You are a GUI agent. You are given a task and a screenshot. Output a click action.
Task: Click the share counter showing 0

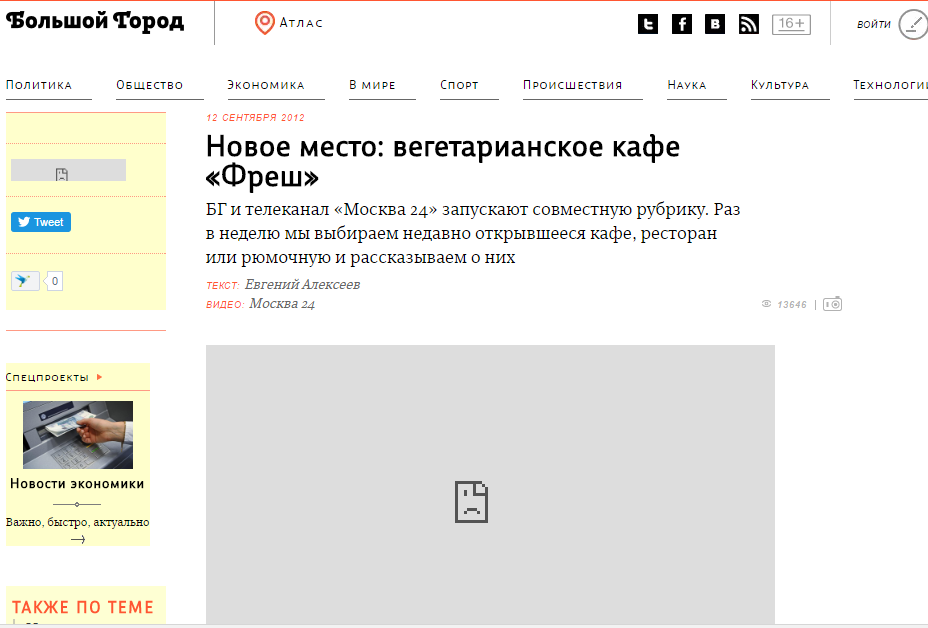click(54, 281)
